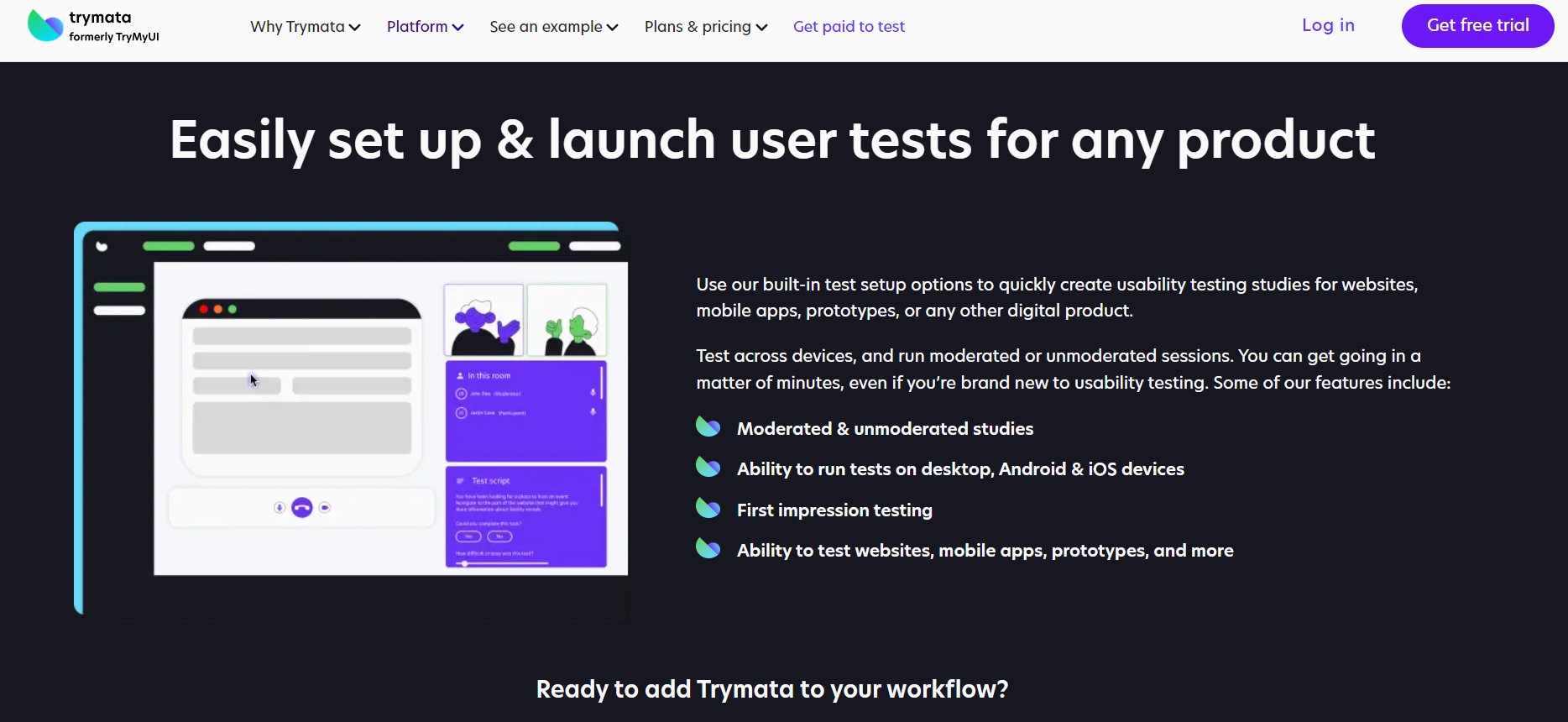Click bullet icon beside Moderated & unmoderated studies
The image size is (1568, 722).
pos(708,426)
